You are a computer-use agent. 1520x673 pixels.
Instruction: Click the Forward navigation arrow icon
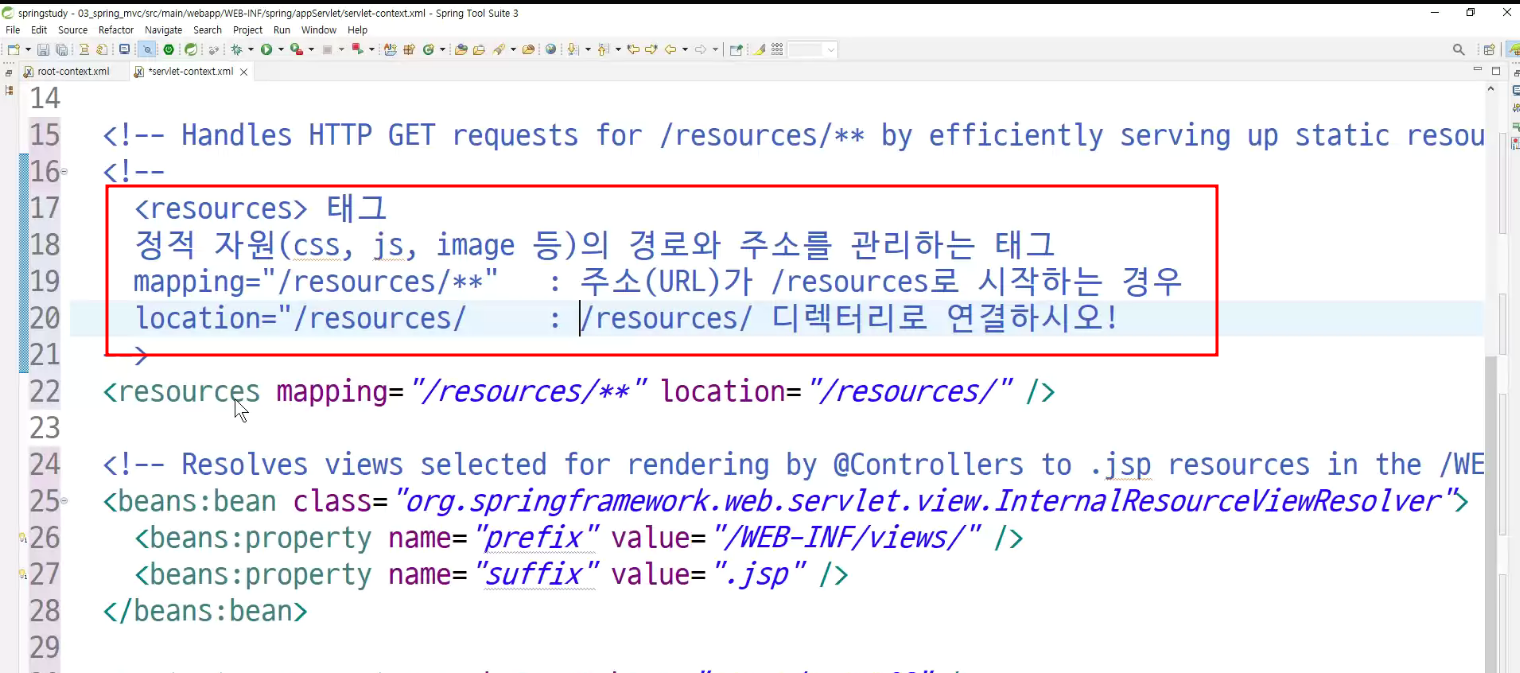pos(701,49)
